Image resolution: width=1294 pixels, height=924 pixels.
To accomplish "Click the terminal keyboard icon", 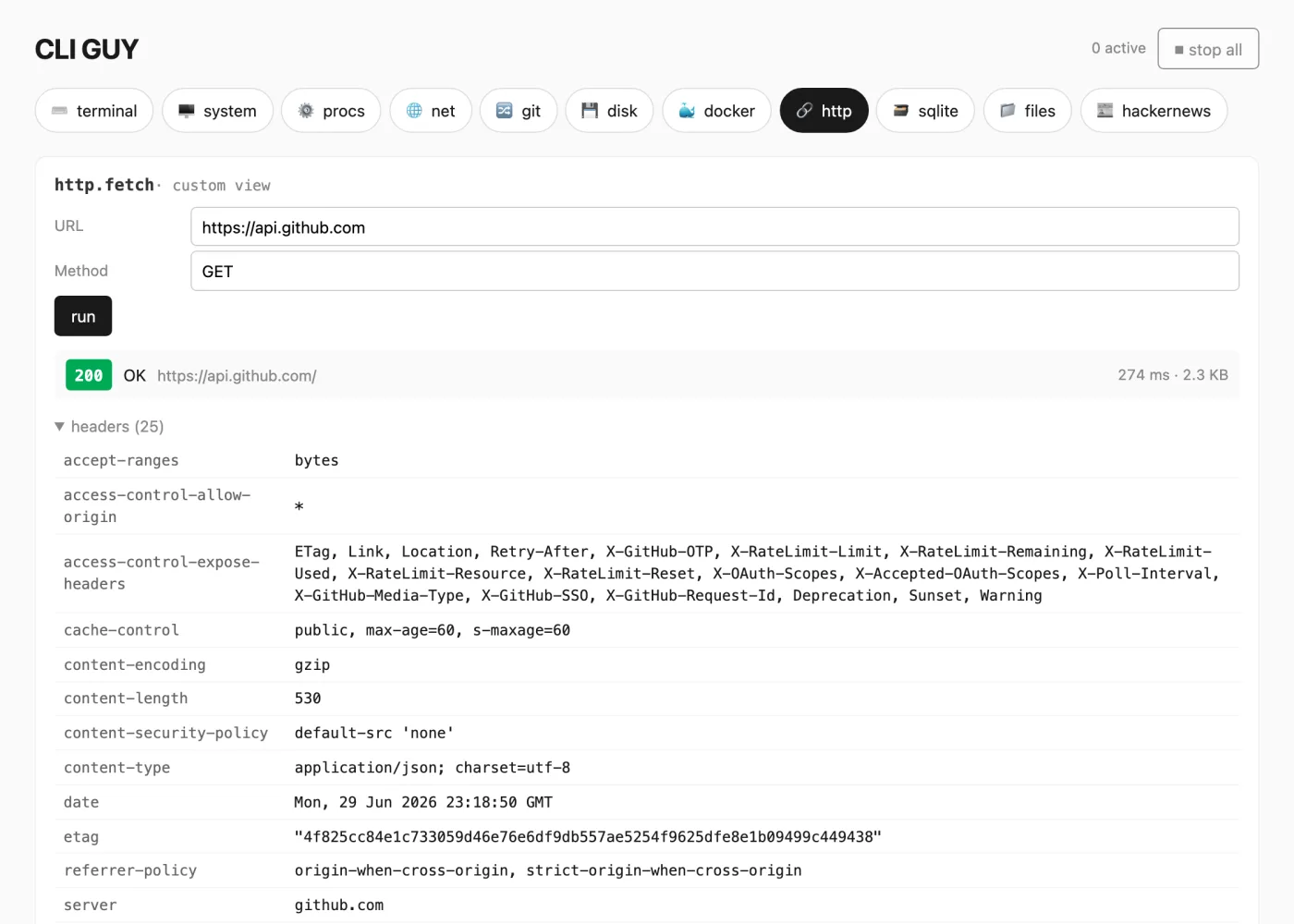I will (59, 111).
